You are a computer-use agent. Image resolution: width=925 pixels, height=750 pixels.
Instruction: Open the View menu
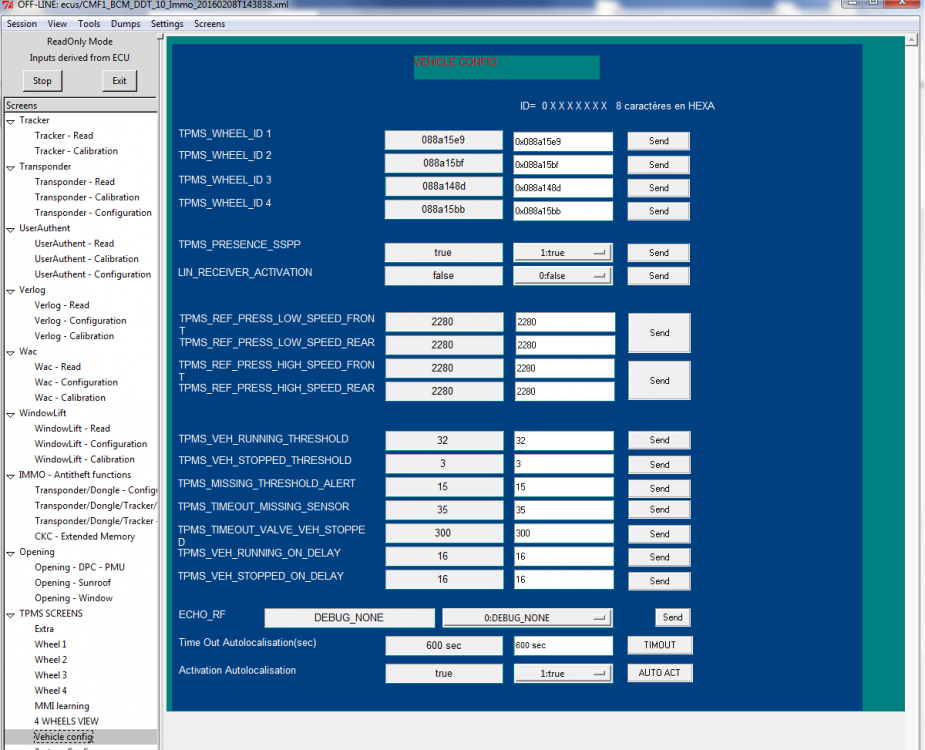pyautogui.click(x=57, y=24)
